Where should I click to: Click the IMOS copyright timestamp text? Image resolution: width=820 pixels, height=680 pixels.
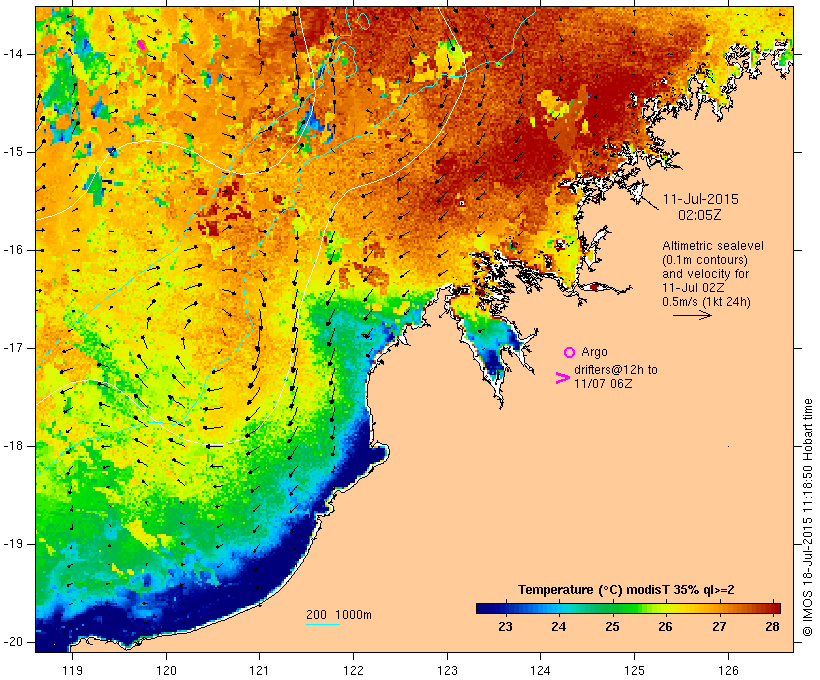(807, 517)
